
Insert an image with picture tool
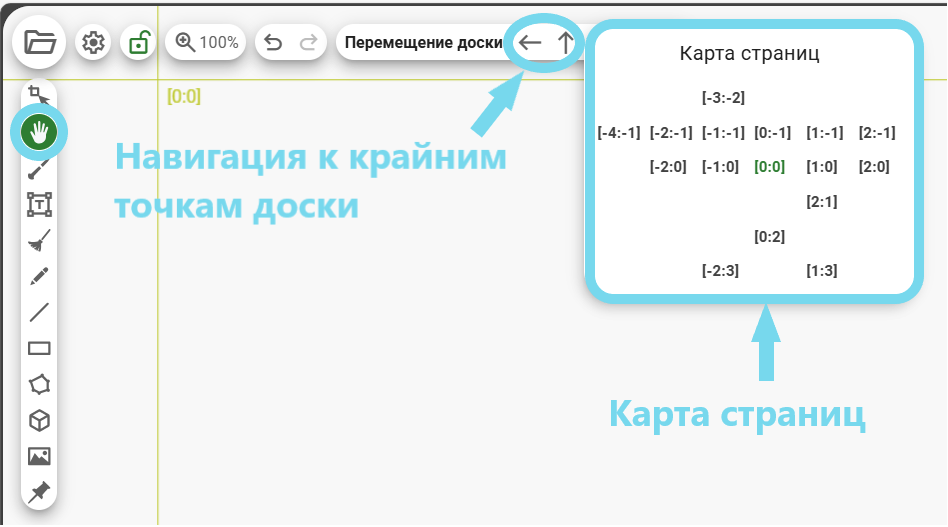point(39,456)
